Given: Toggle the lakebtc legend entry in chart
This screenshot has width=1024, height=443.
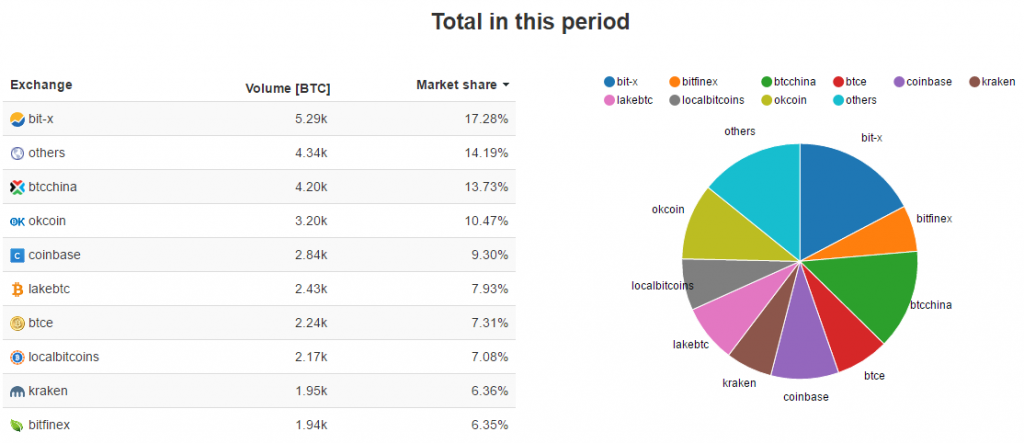Looking at the screenshot, I should [x=627, y=99].
